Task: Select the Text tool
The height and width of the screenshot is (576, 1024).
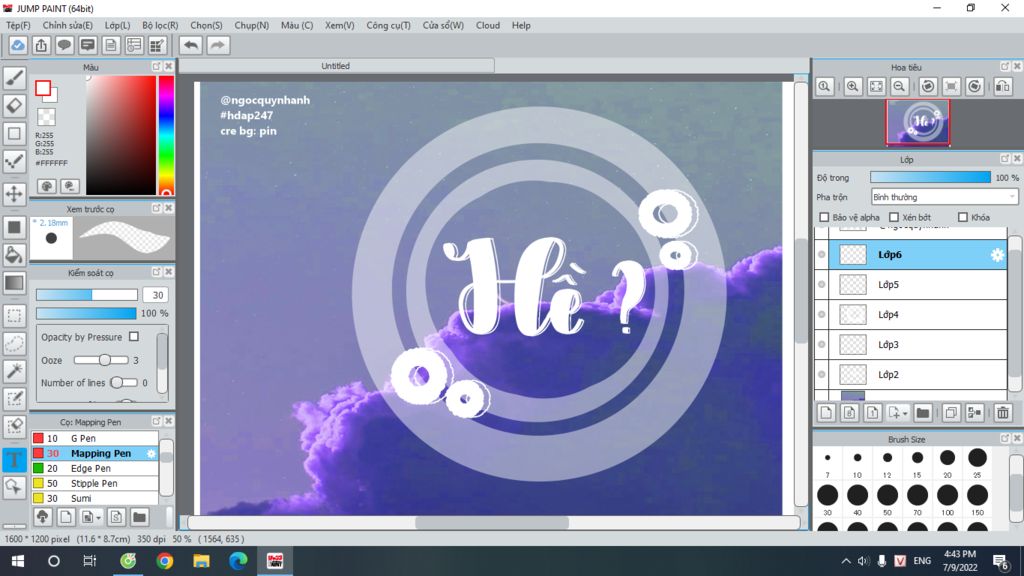Action: click(x=14, y=459)
